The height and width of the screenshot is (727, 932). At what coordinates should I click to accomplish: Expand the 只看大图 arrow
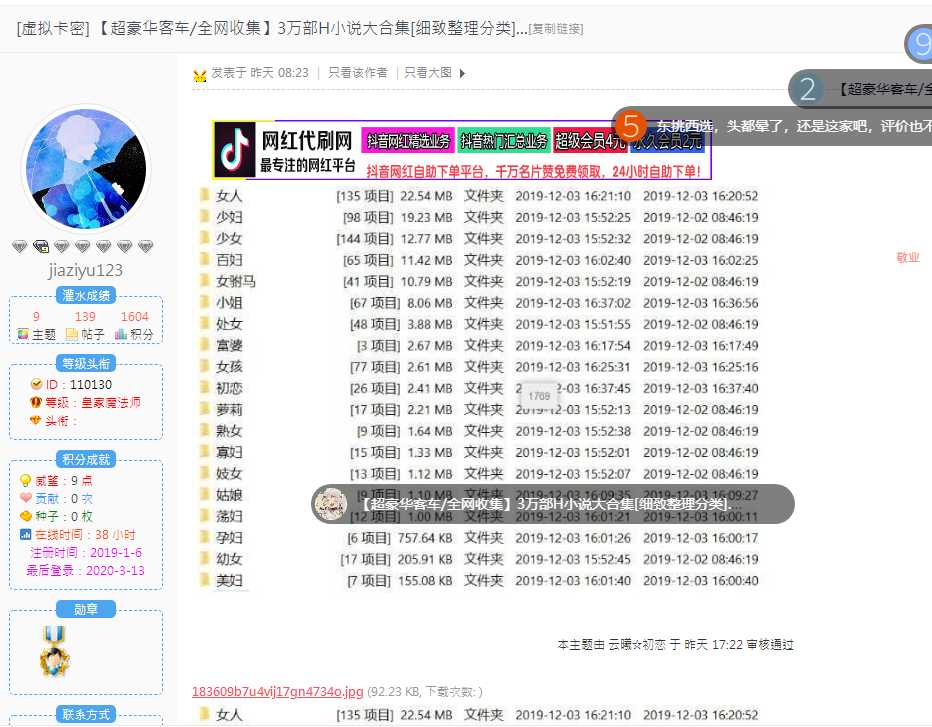462,73
